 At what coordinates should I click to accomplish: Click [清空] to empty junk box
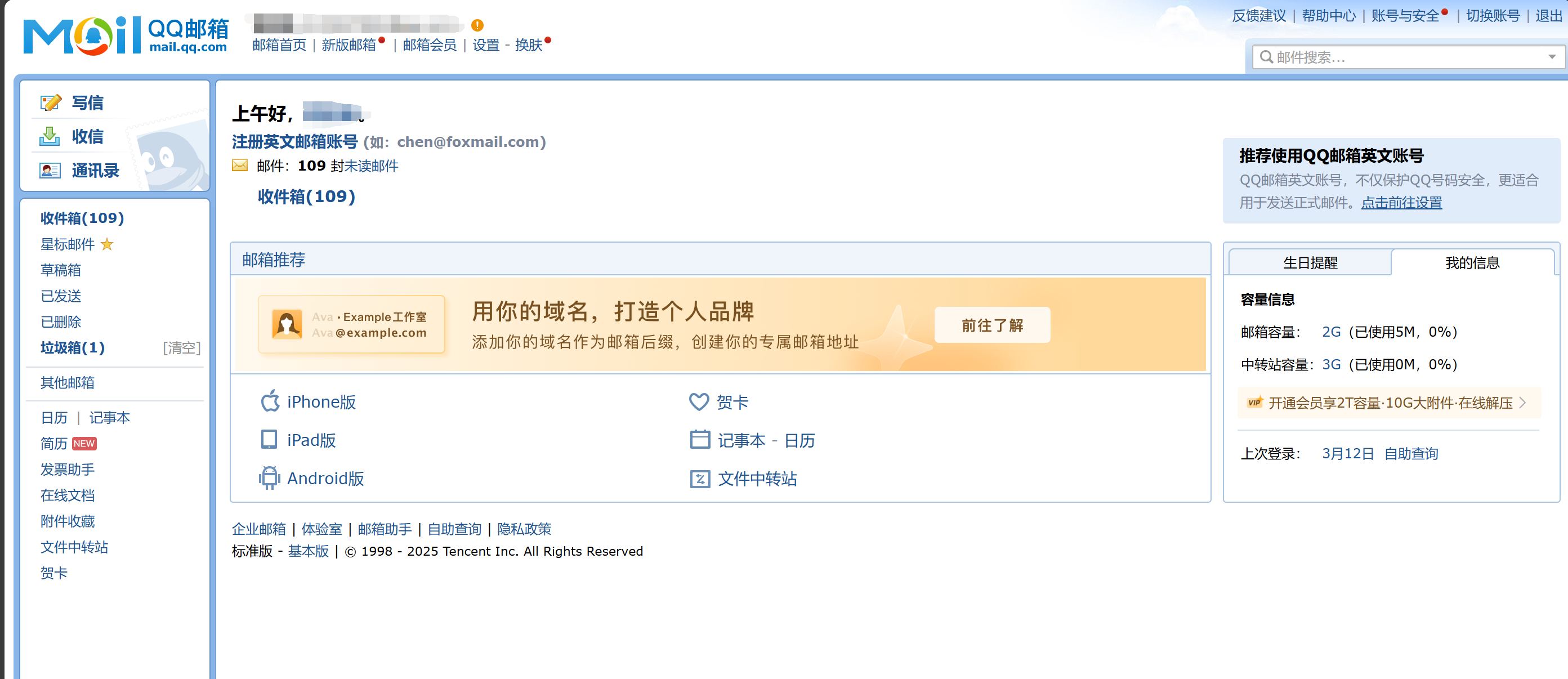[181, 348]
